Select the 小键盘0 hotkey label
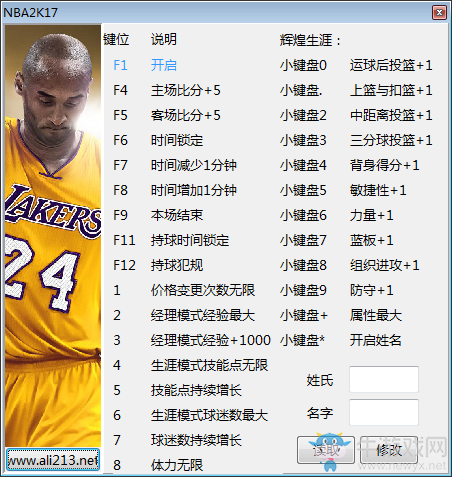The image size is (452, 477). pos(303,65)
